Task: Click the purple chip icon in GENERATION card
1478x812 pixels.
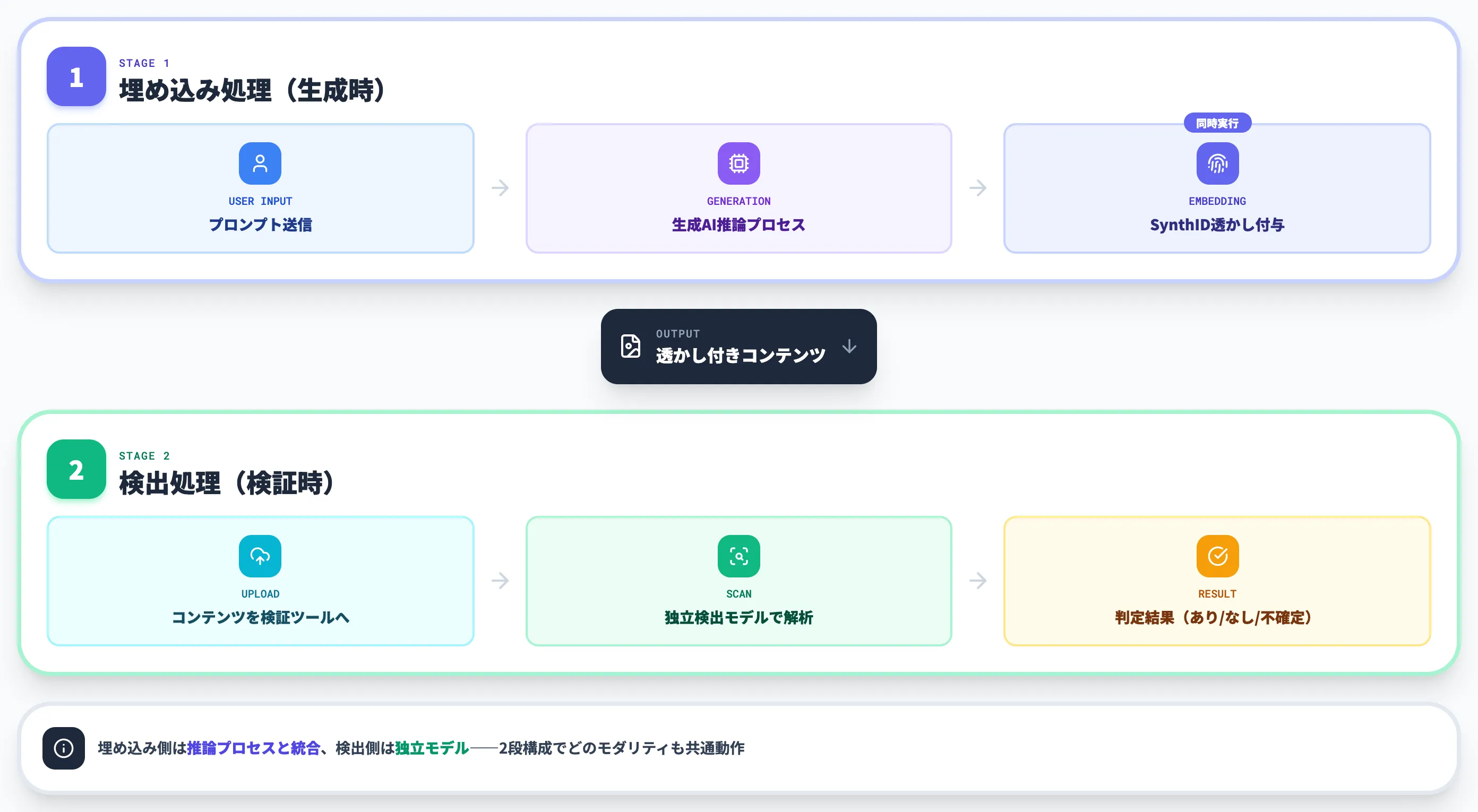Action: [738, 163]
